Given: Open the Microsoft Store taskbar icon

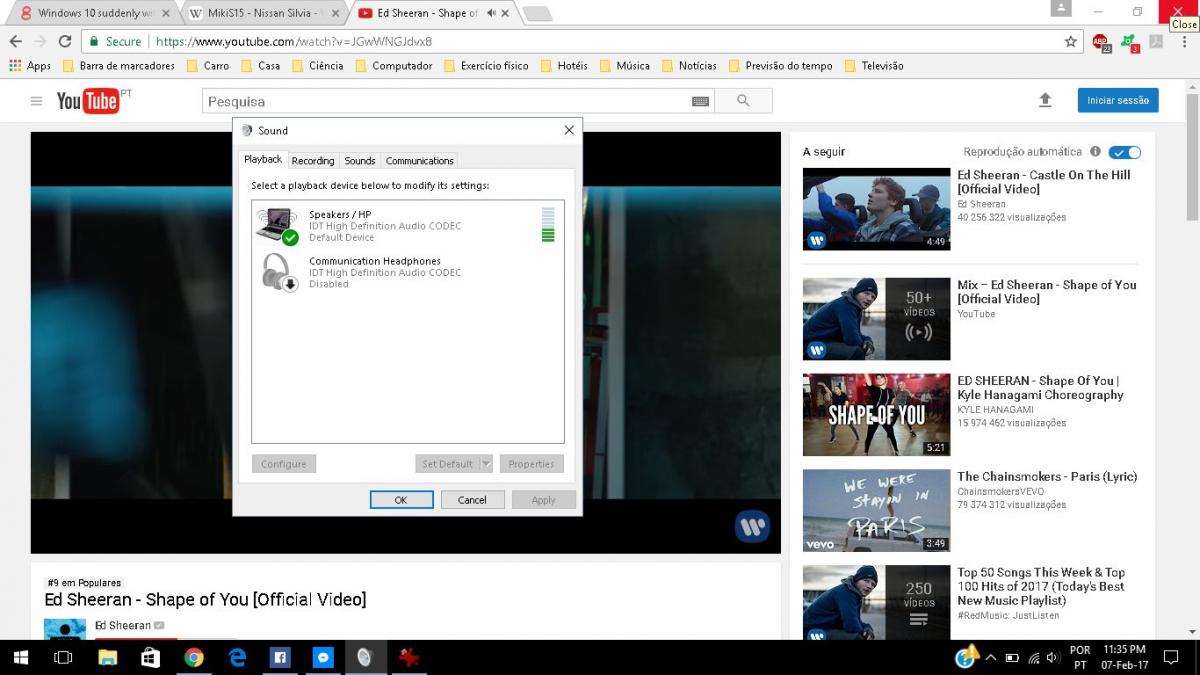Looking at the screenshot, I should (150, 657).
